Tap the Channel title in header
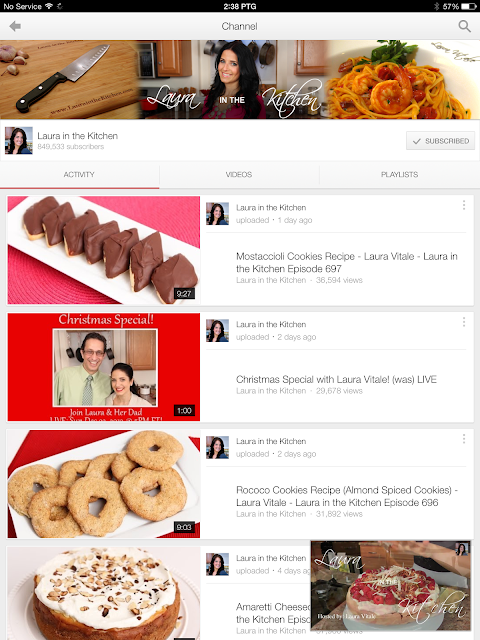The height and width of the screenshot is (640, 480). (240, 27)
